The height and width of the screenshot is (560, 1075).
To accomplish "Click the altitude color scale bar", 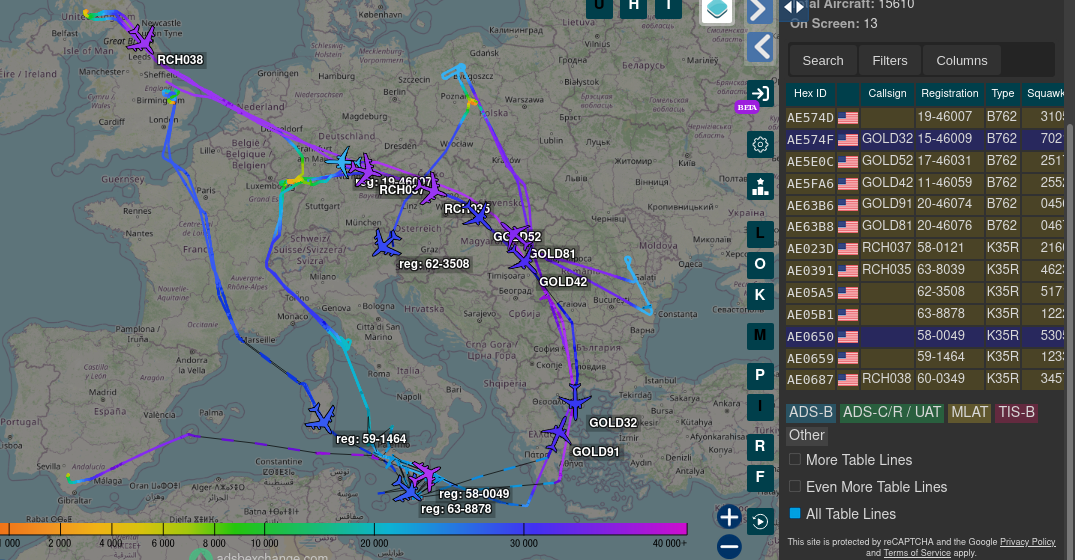I will tap(343, 528).
